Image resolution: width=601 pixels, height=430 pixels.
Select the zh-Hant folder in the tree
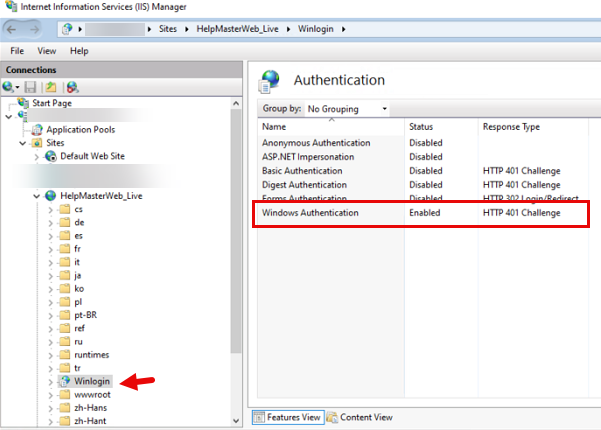(x=90, y=421)
